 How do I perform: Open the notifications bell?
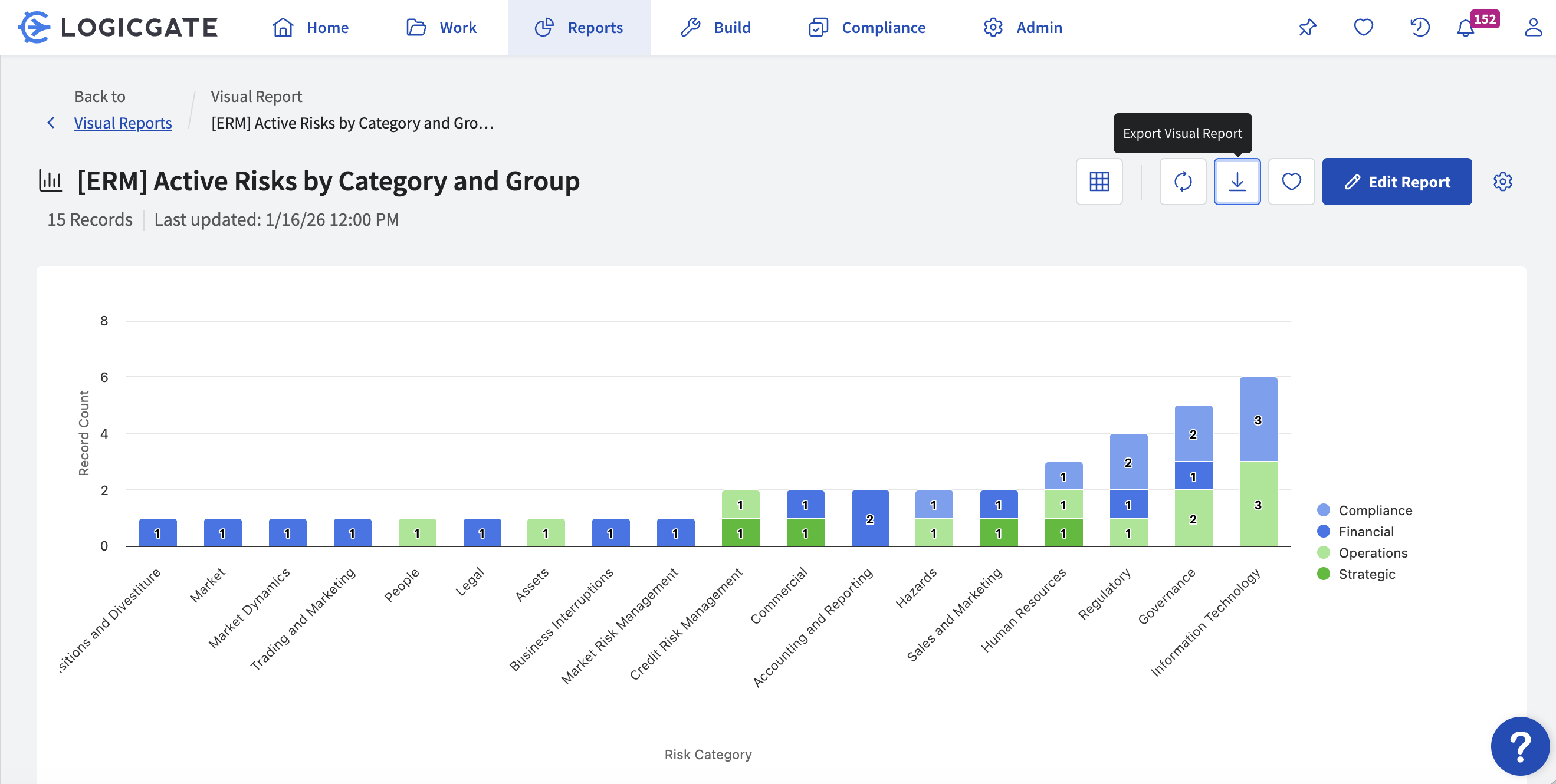click(1465, 28)
